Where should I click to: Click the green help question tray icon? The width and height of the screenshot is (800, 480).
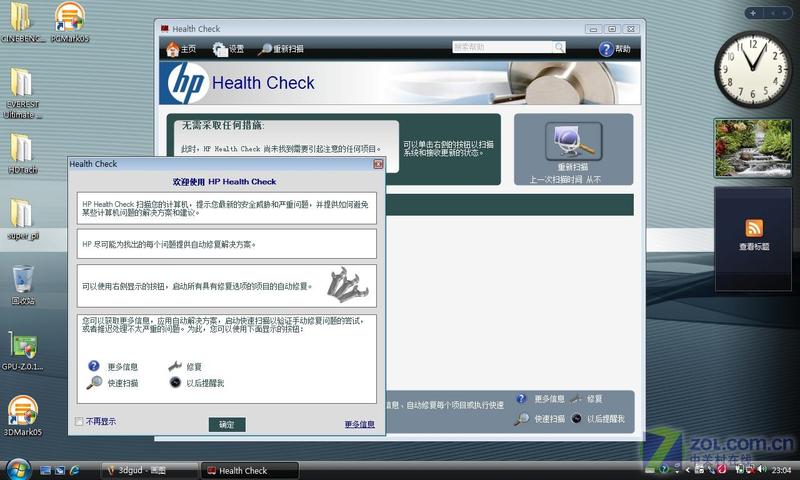click(x=664, y=469)
